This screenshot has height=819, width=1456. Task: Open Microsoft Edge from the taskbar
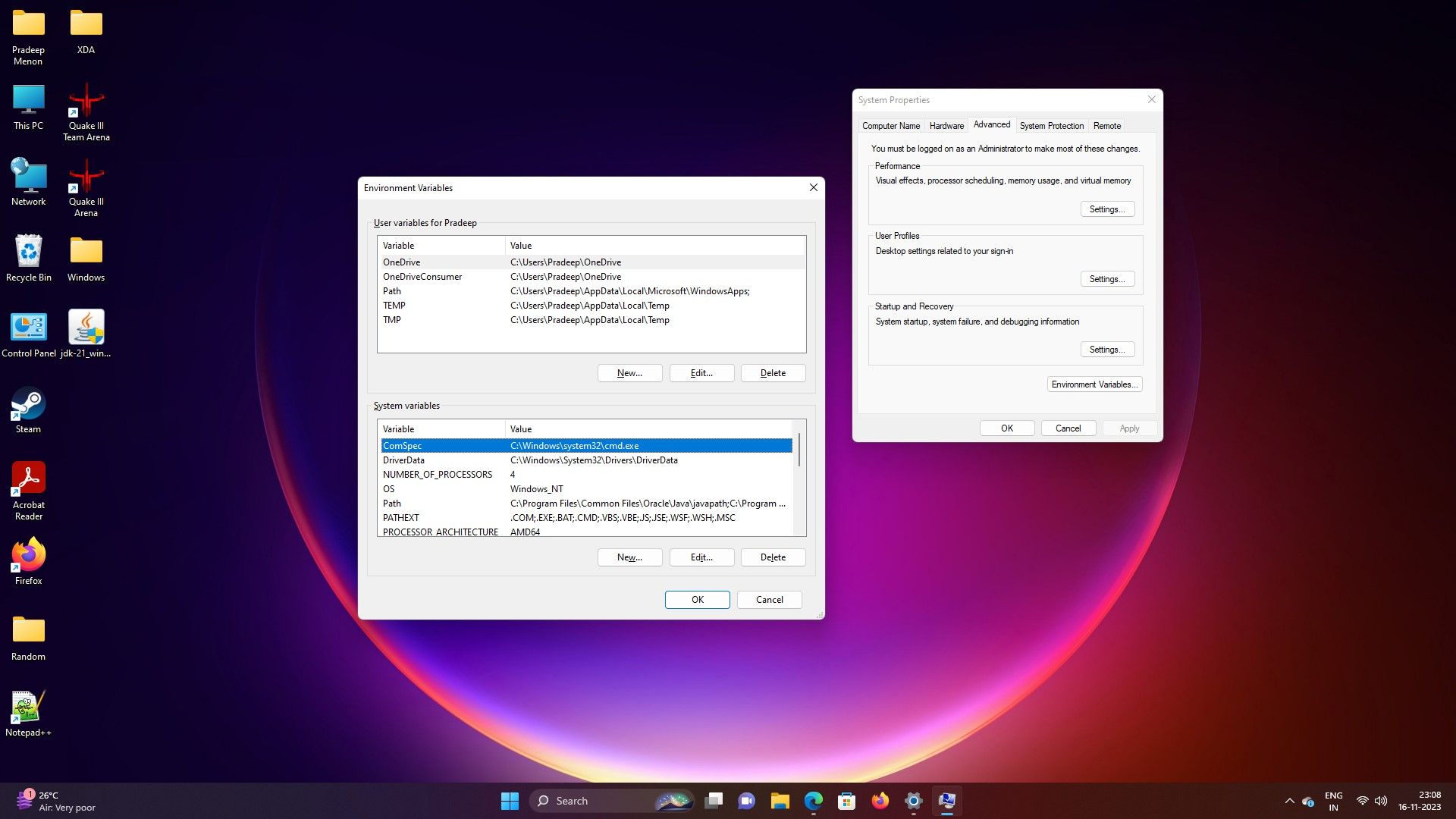(x=813, y=801)
